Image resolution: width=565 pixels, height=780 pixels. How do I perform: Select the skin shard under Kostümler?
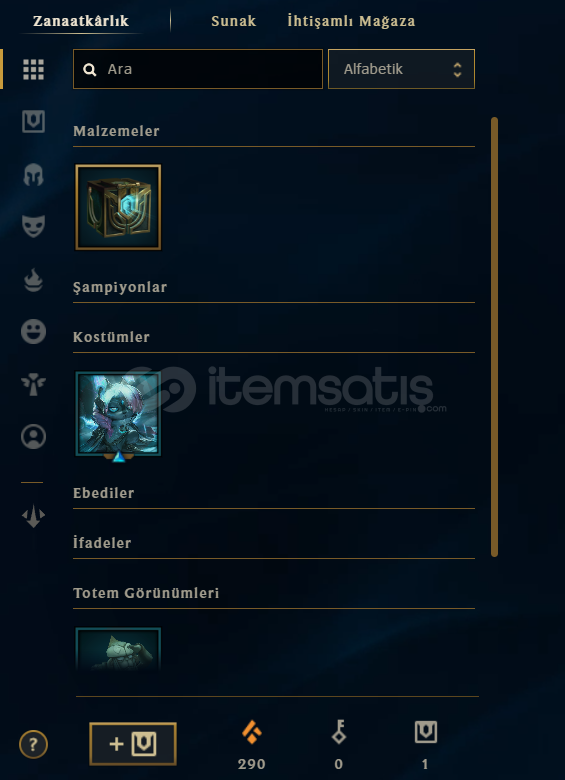tap(118, 414)
